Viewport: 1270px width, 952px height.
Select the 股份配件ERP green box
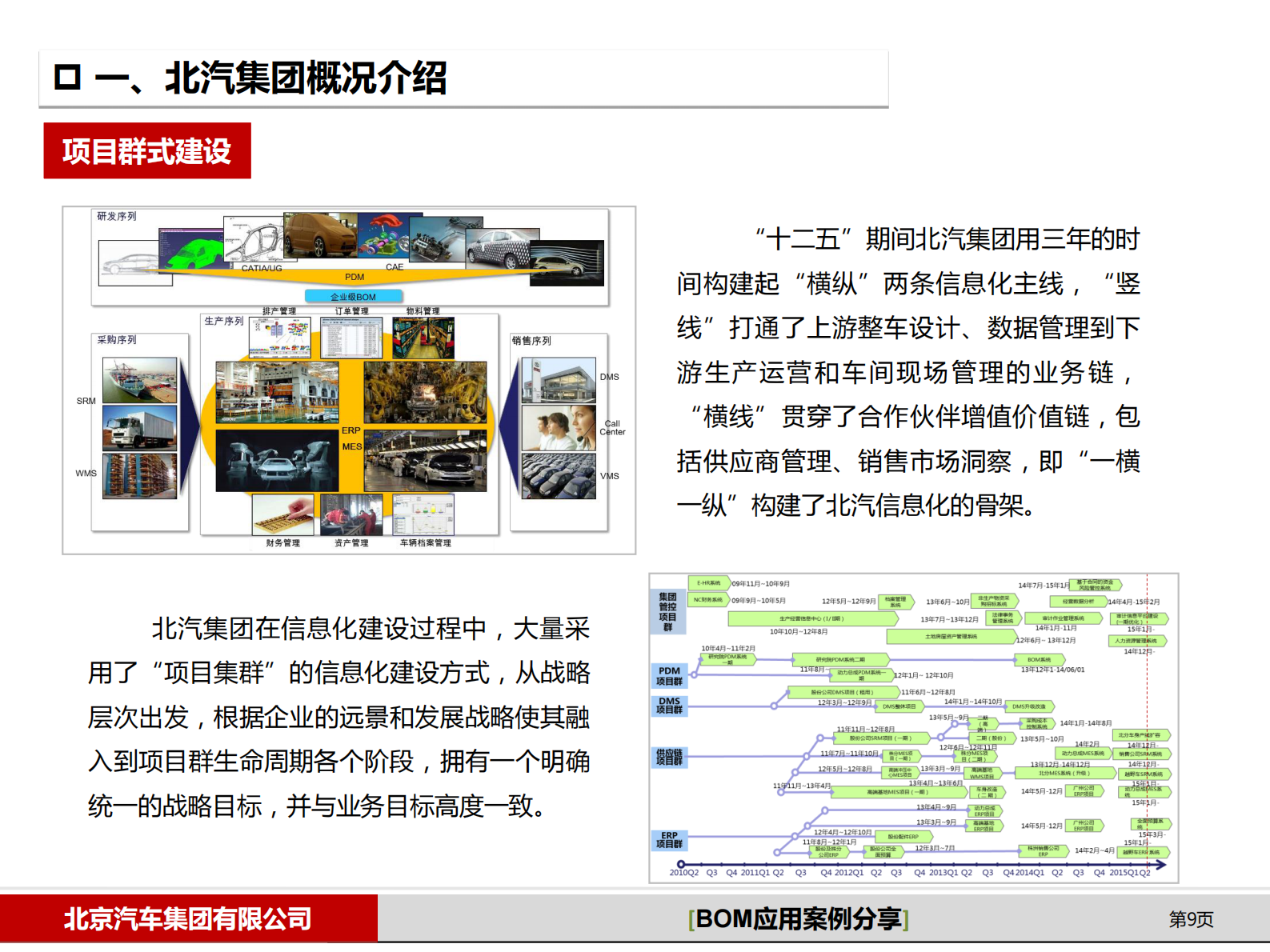904,837
